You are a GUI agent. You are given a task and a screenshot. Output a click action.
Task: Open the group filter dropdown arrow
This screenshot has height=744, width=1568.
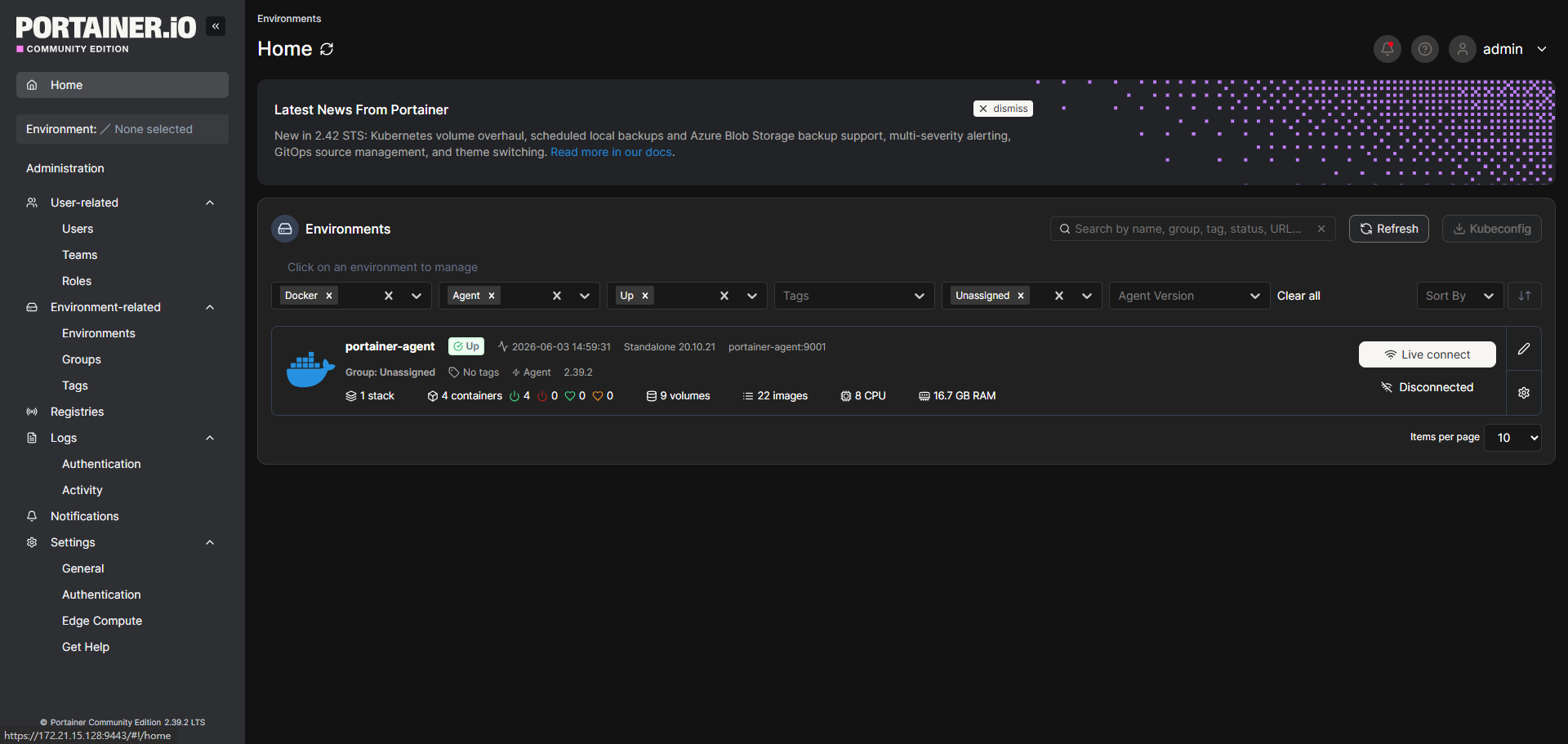pyautogui.click(x=1087, y=296)
